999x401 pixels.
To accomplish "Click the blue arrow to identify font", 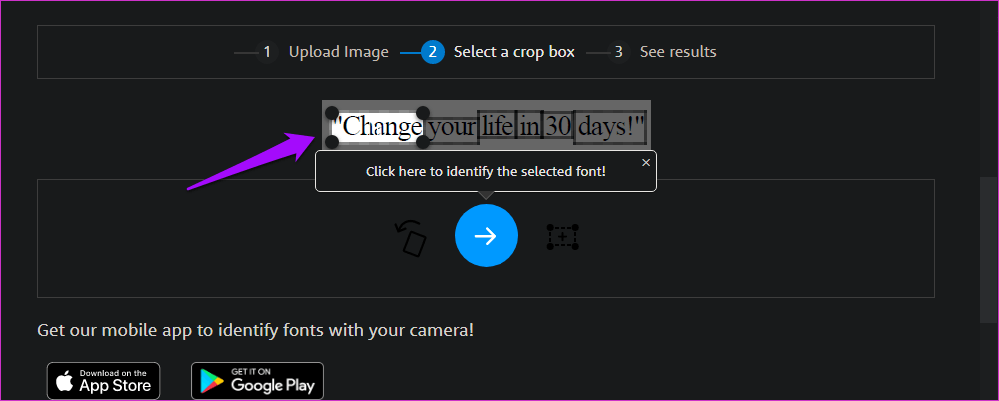I will click(486, 236).
